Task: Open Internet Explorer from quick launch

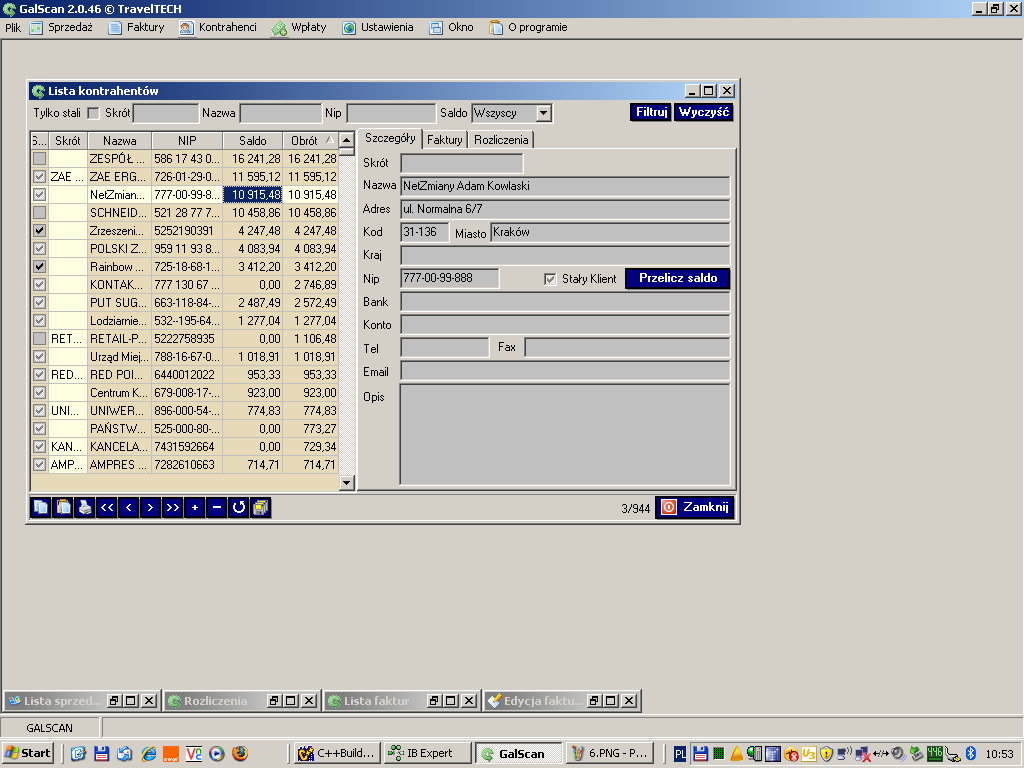Action: point(149,754)
